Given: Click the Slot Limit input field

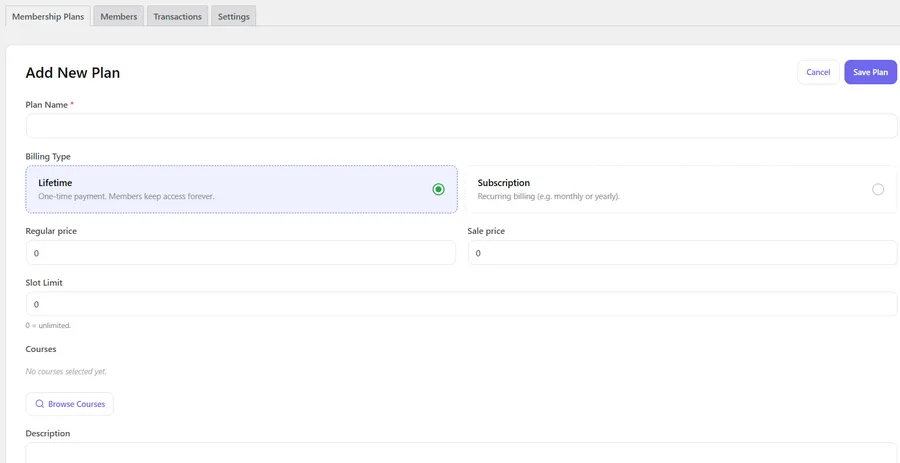Looking at the screenshot, I should (x=461, y=304).
